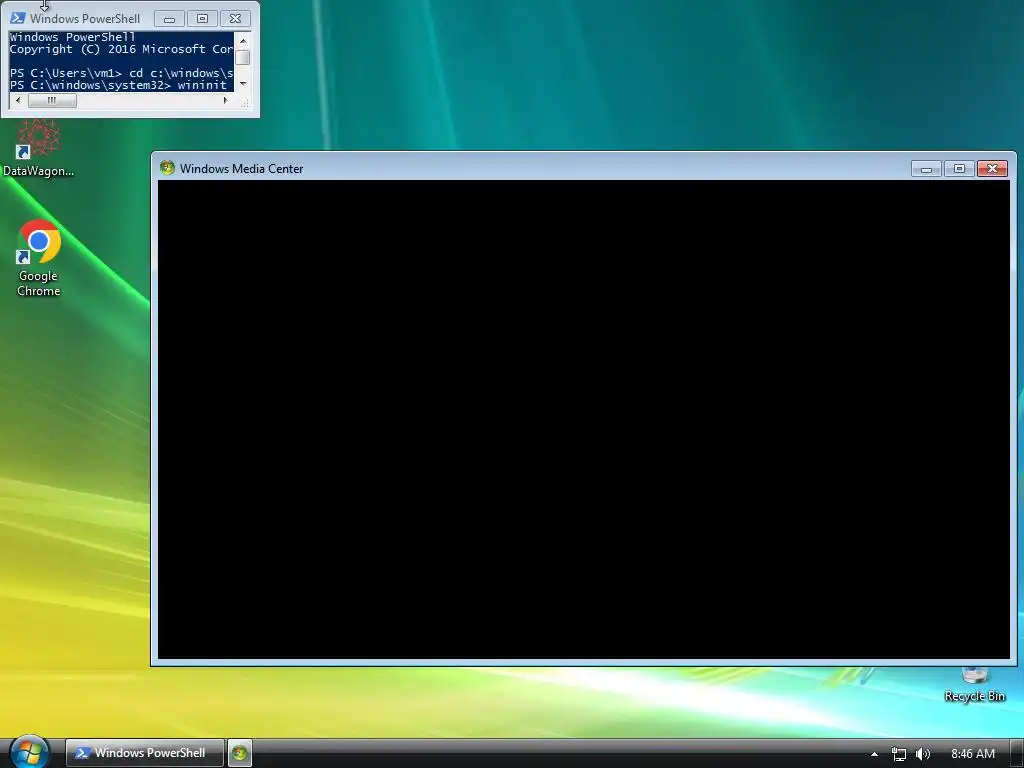The image size is (1024, 768).
Task: Click the Show Desktop strip beside the clock
Action: tap(1016, 754)
